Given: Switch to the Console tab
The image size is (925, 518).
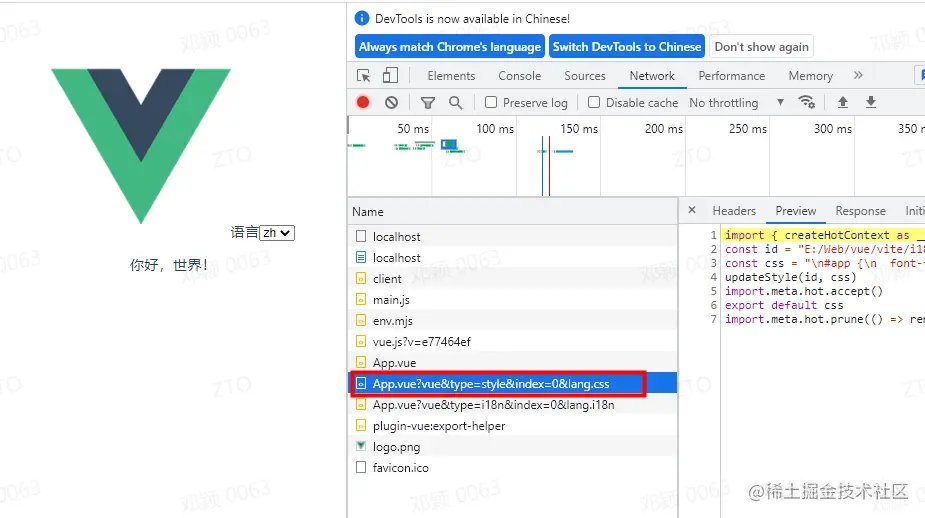Looking at the screenshot, I should (x=520, y=76).
